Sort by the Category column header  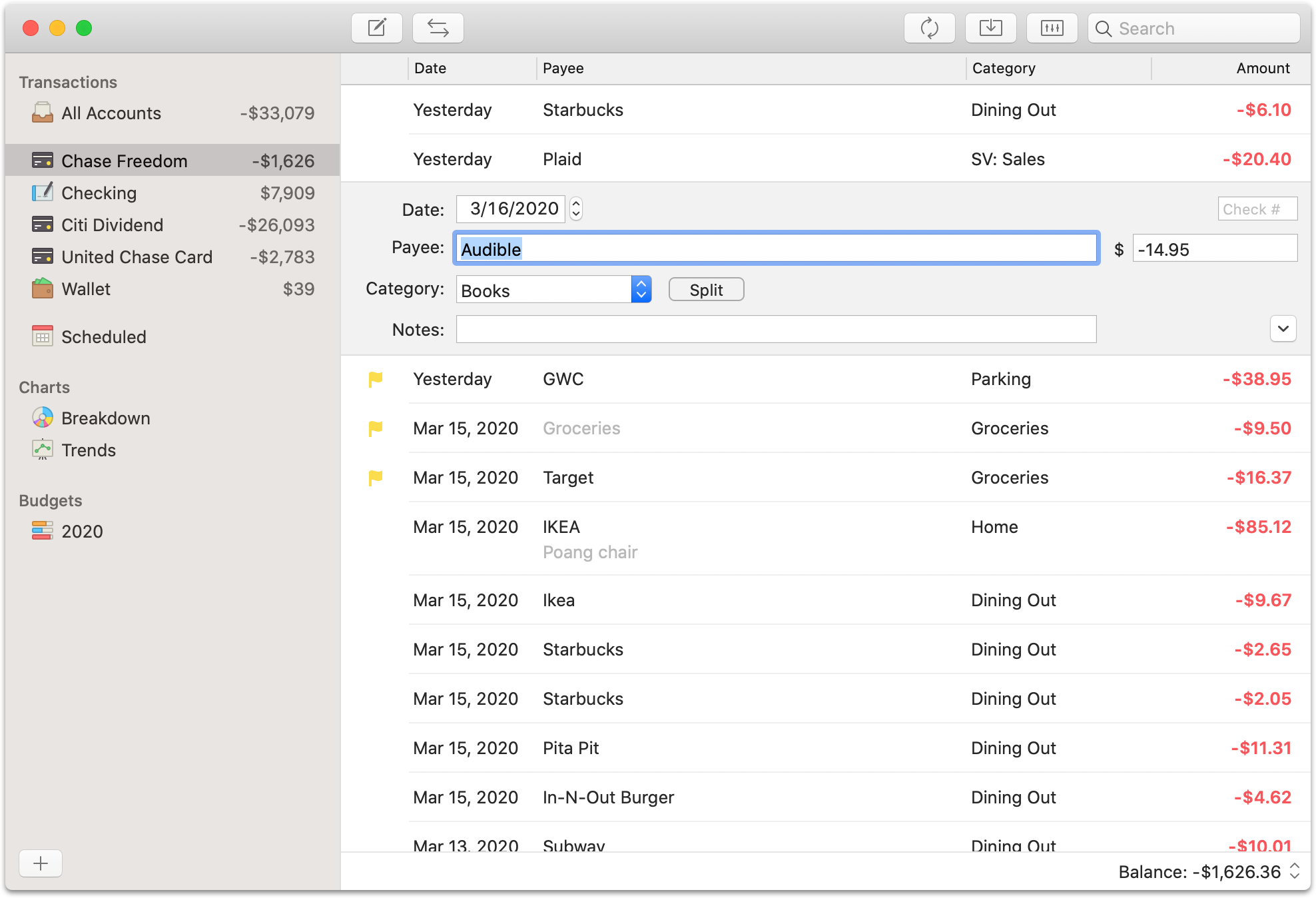tap(1059, 68)
